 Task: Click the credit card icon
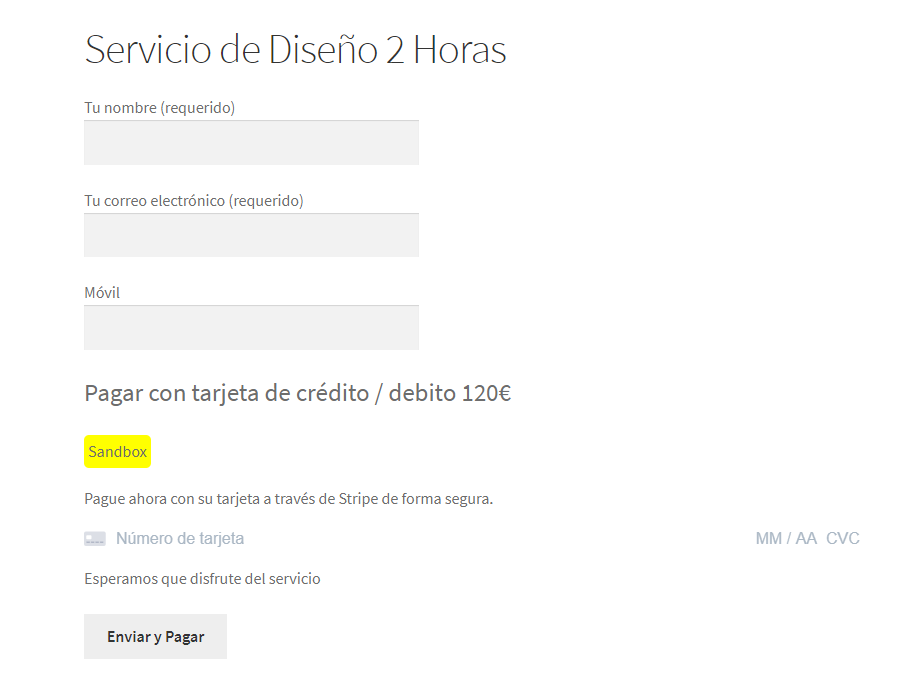95,539
